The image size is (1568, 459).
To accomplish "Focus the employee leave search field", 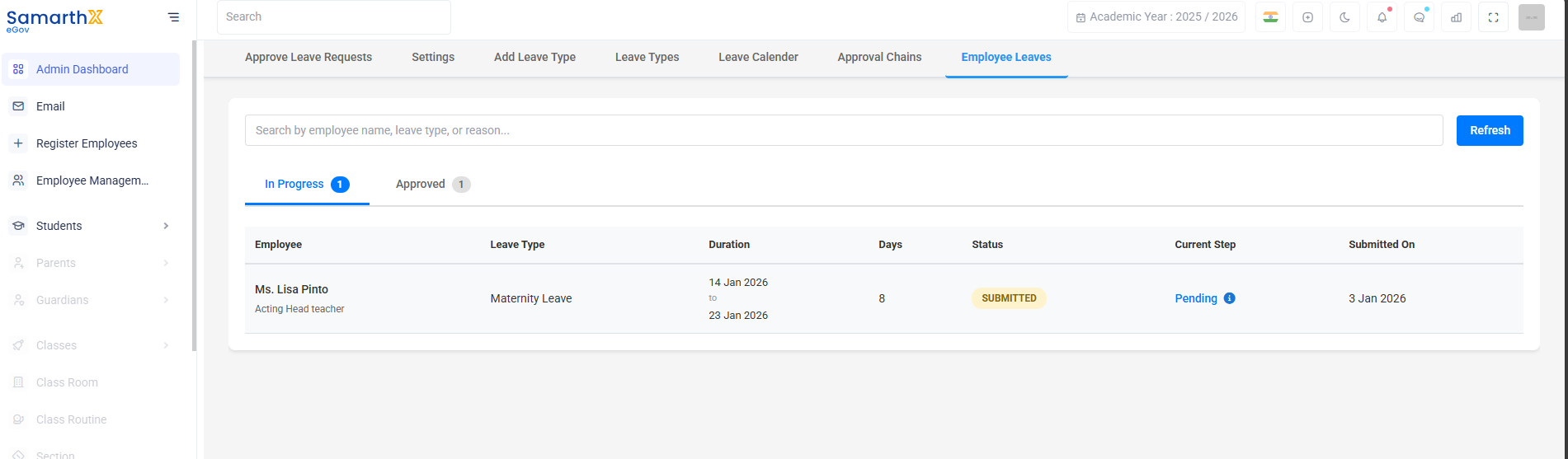I will point(844,130).
